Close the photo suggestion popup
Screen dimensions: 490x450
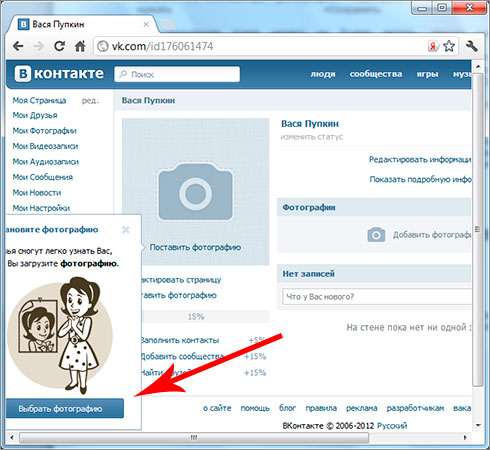[x=126, y=230]
